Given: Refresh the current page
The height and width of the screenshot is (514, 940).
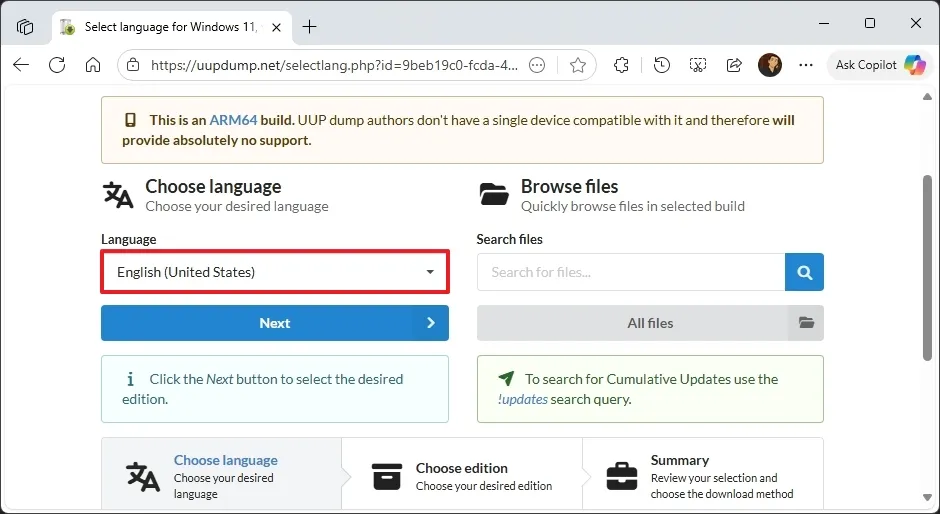Looking at the screenshot, I should 57,65.
